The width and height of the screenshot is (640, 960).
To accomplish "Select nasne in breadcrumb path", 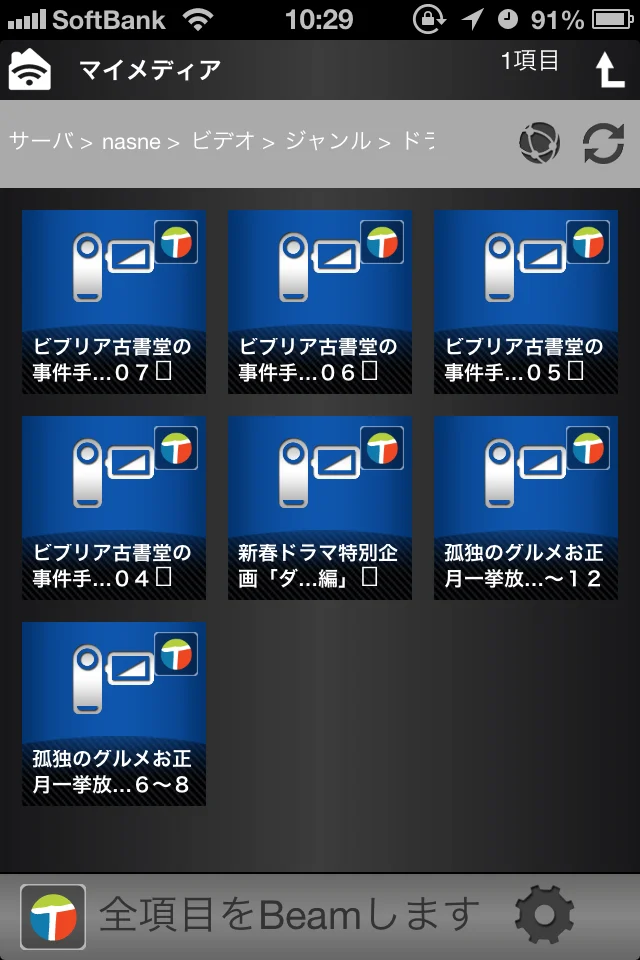I will [x=131, y=142].
